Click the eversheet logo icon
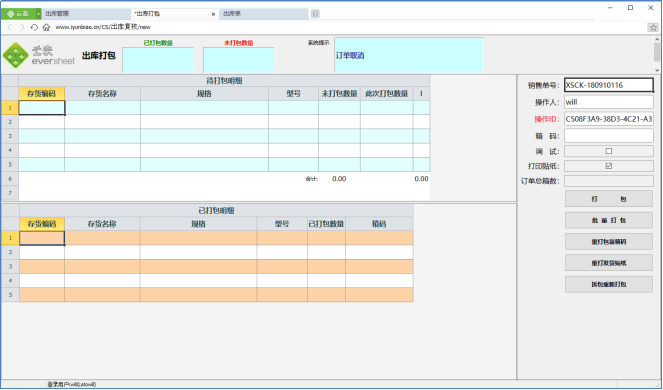Image resolution: width=663 pixels, height=390 pixels. [16, 55]
